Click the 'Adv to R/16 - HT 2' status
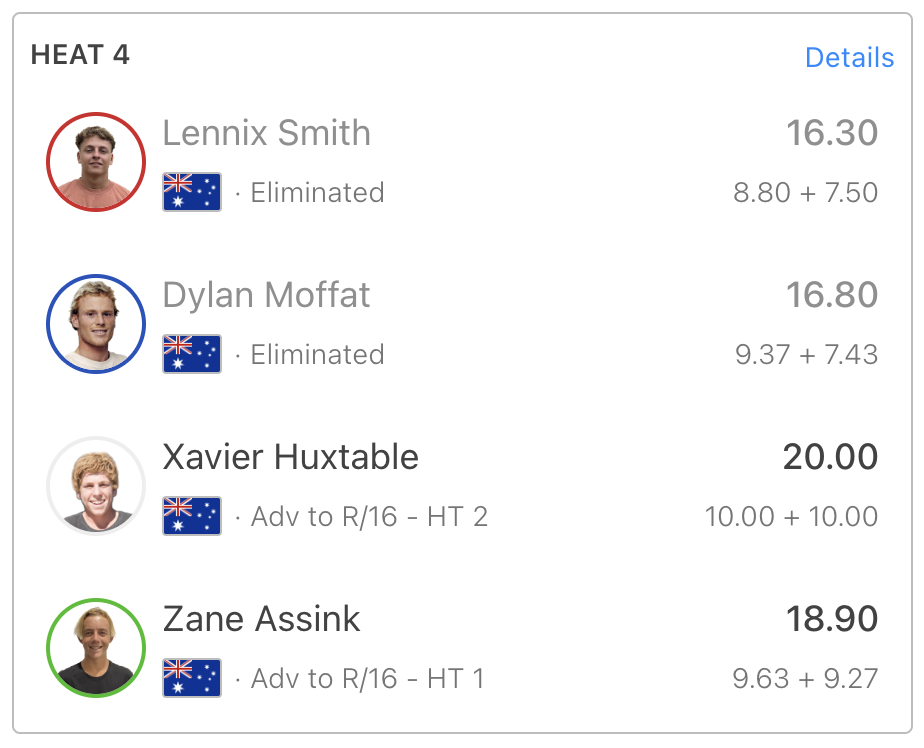 click(x=369, y=516)
